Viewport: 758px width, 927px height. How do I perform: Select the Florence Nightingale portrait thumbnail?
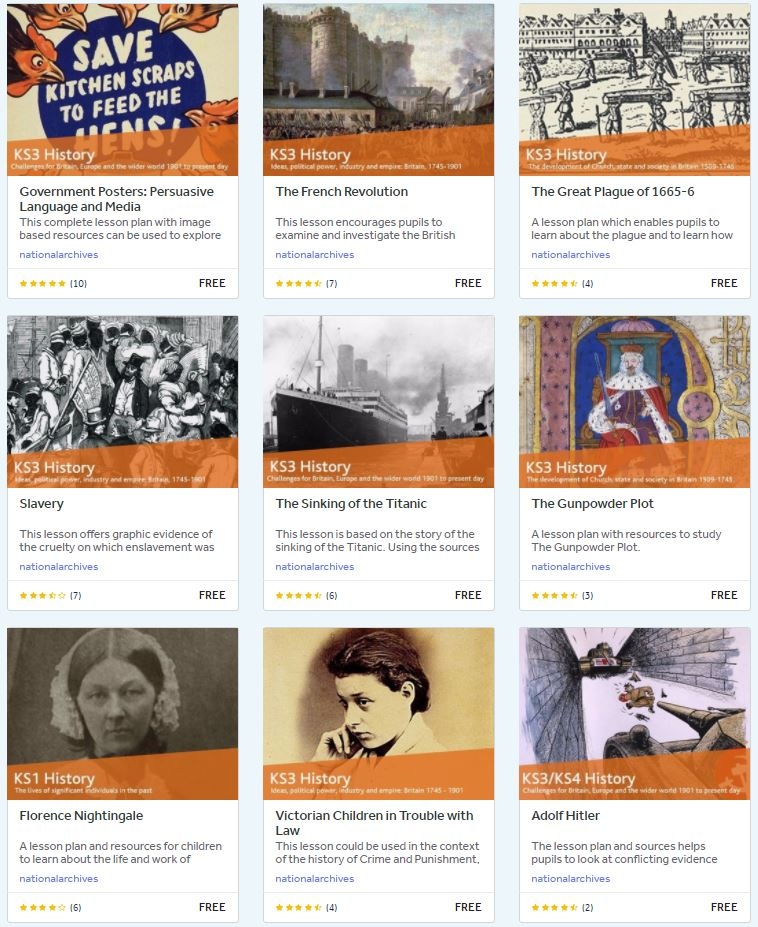point(122,714)
